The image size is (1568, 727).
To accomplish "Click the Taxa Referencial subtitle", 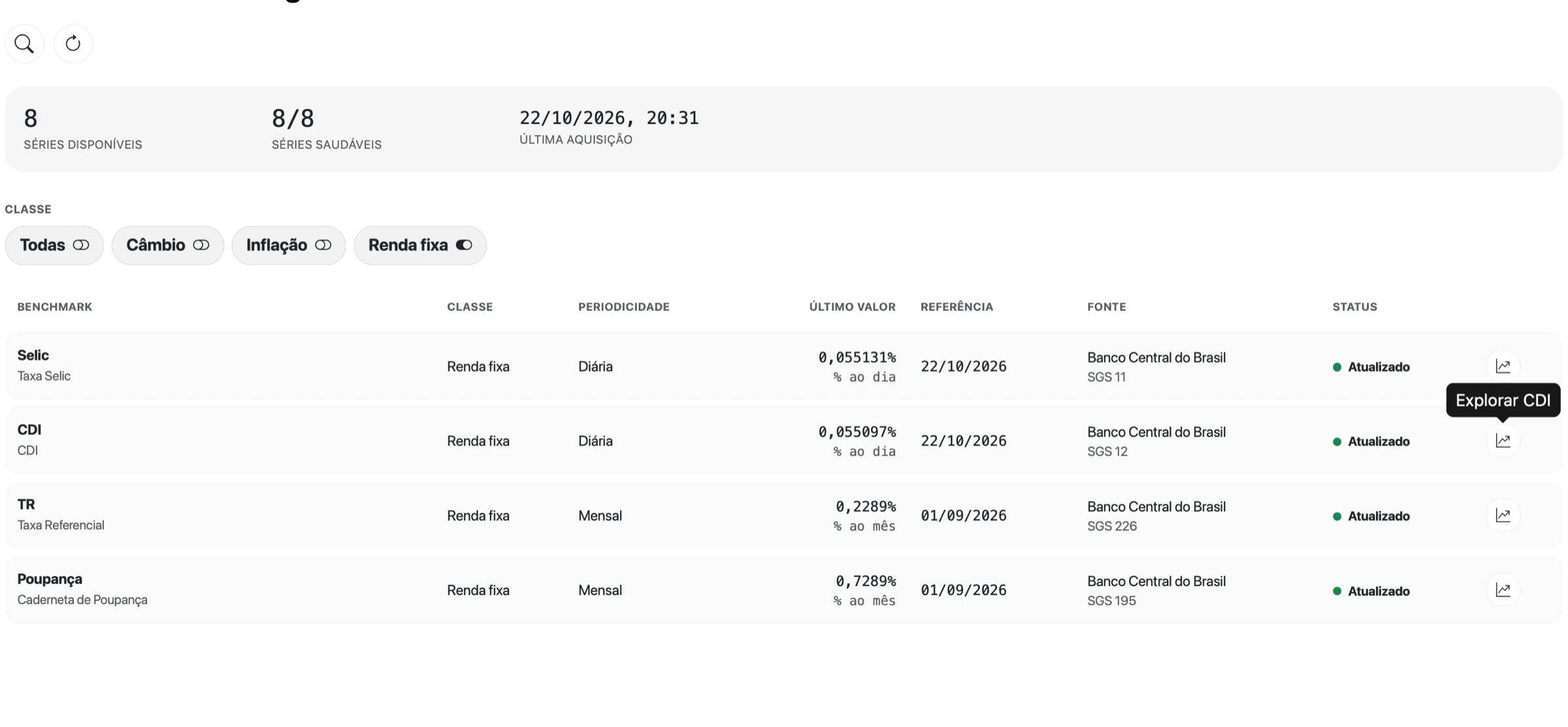I will [x=61, y=525].
